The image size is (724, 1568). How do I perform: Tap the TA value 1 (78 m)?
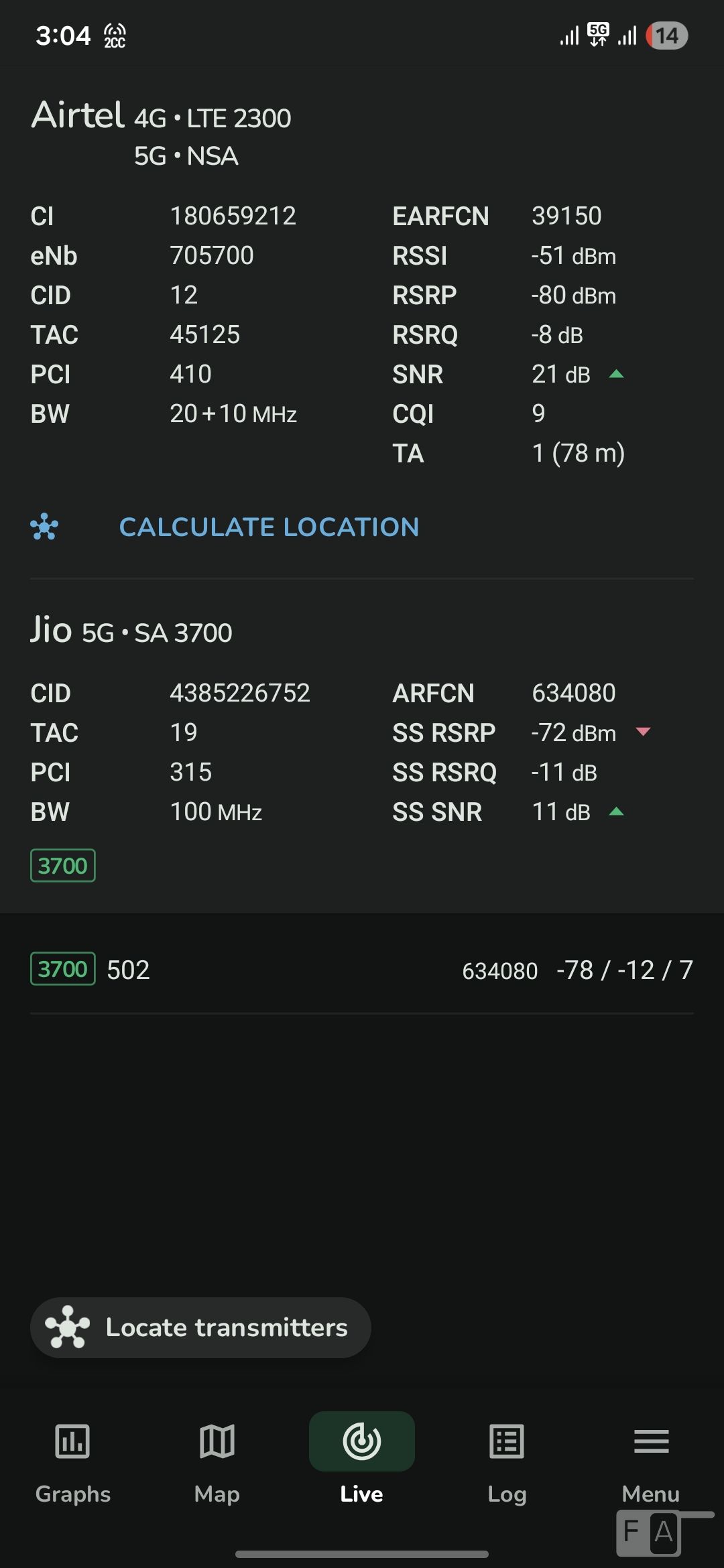[578, 454]
